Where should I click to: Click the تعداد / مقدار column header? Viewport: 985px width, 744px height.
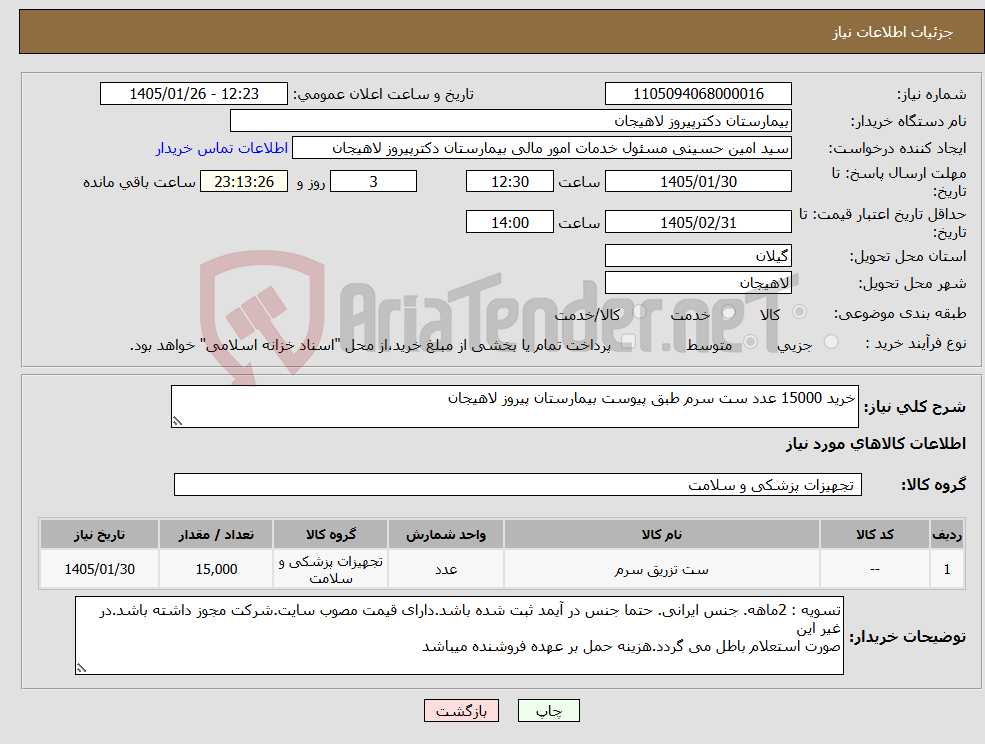[216, 534]
